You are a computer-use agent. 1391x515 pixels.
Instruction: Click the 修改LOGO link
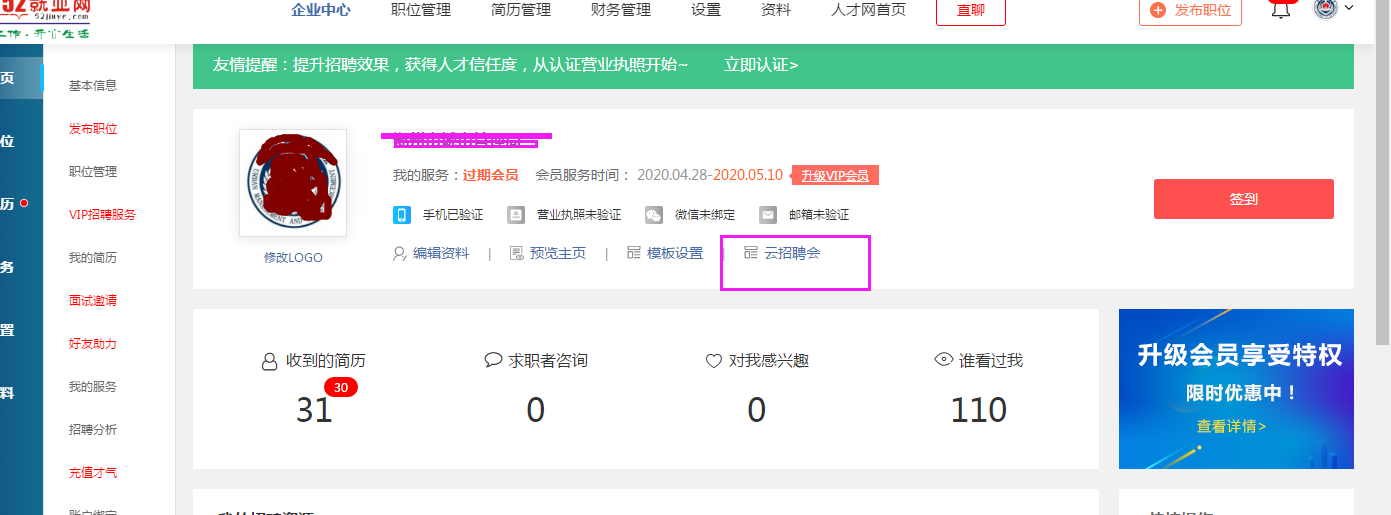pyautogui.click(x=293, y=257)
